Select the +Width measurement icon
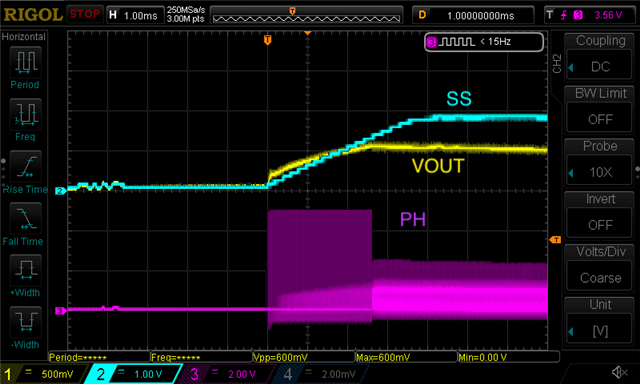The width and height of the screenshot is (640, 384). (x=25, y=270)
